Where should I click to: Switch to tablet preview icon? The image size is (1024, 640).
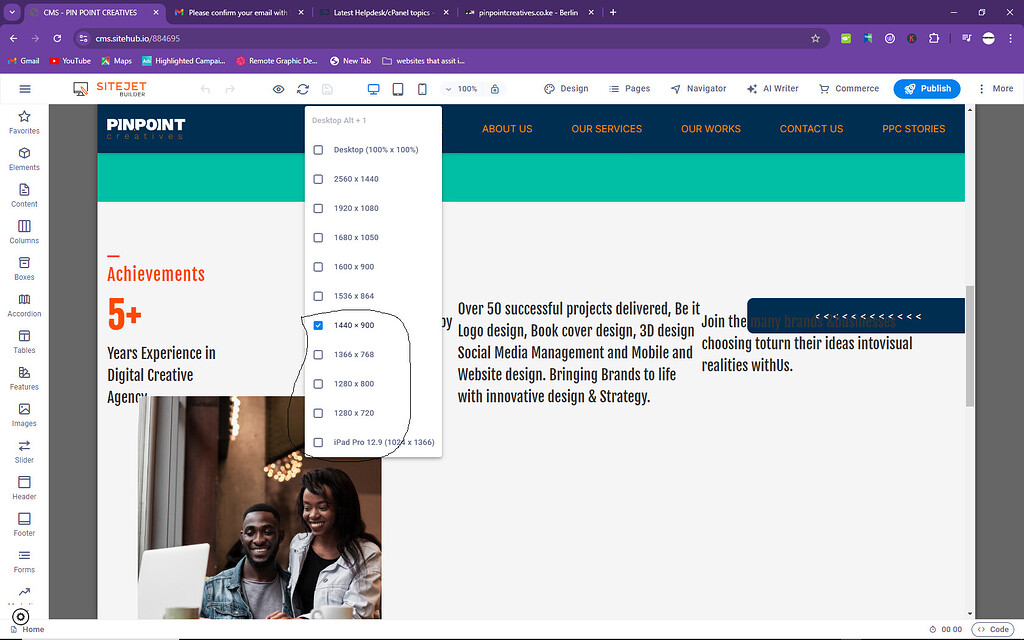coord(398,88)
